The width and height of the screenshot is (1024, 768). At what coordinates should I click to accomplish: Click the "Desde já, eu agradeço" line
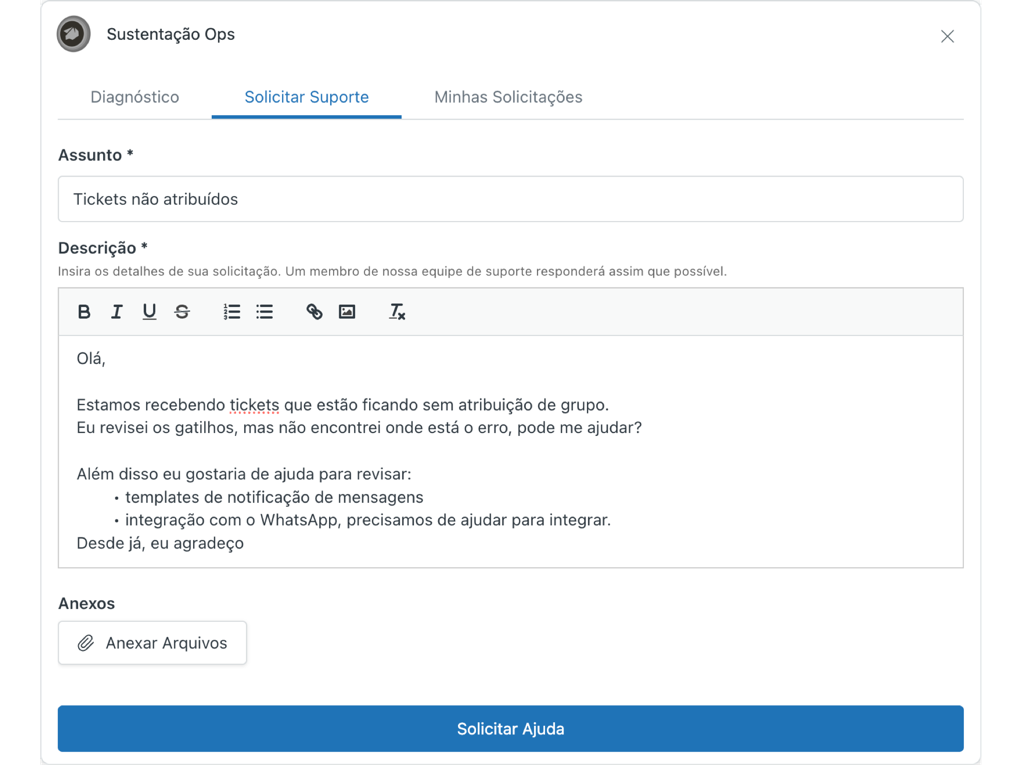tap(160, 543)
